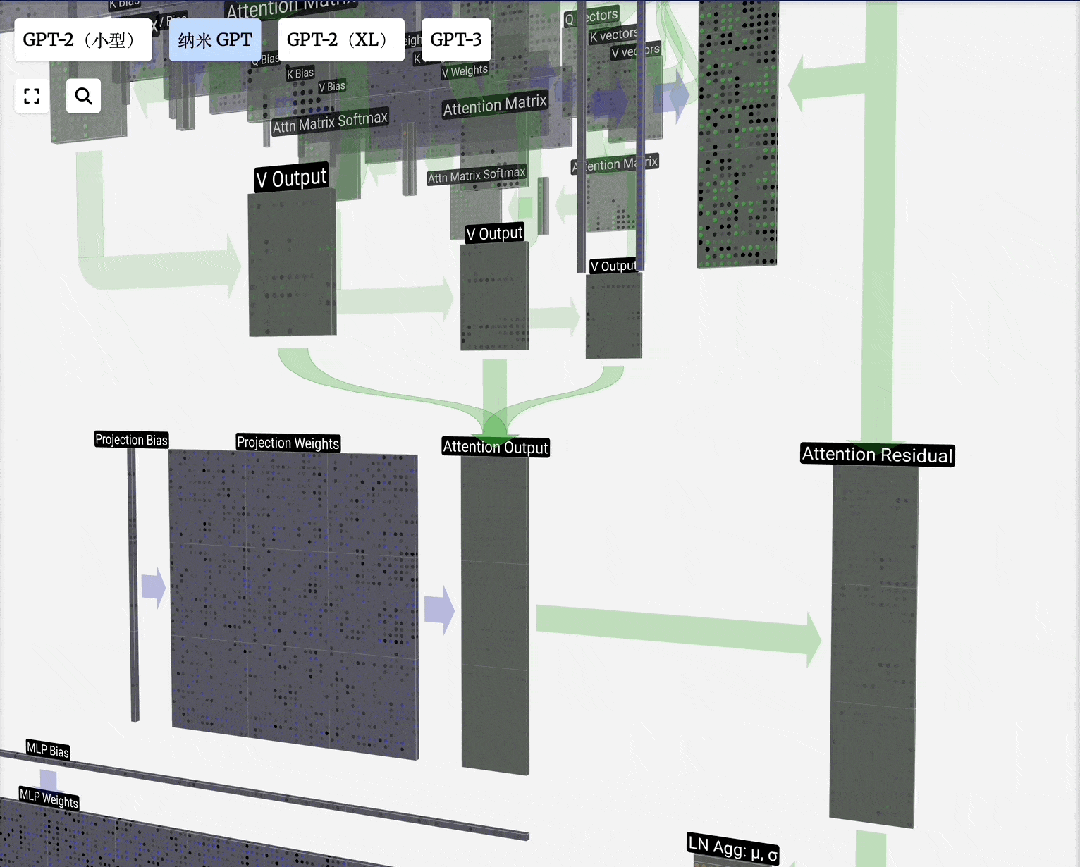Click the Projection Weights matrix block
1080x867 pixels.
pyautogui.click(x=294, y=602)
